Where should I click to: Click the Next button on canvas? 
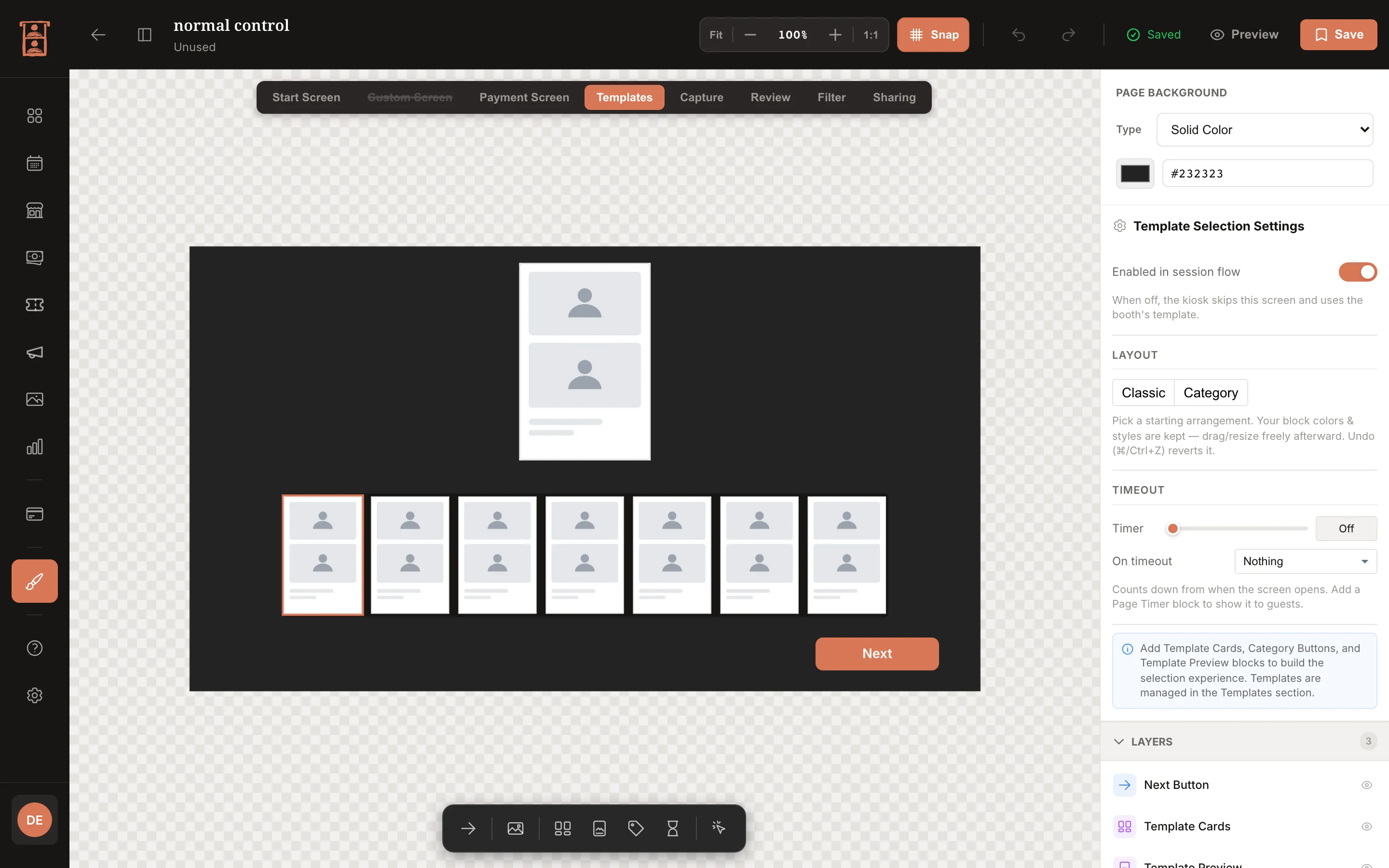click(x=876, y=653)
